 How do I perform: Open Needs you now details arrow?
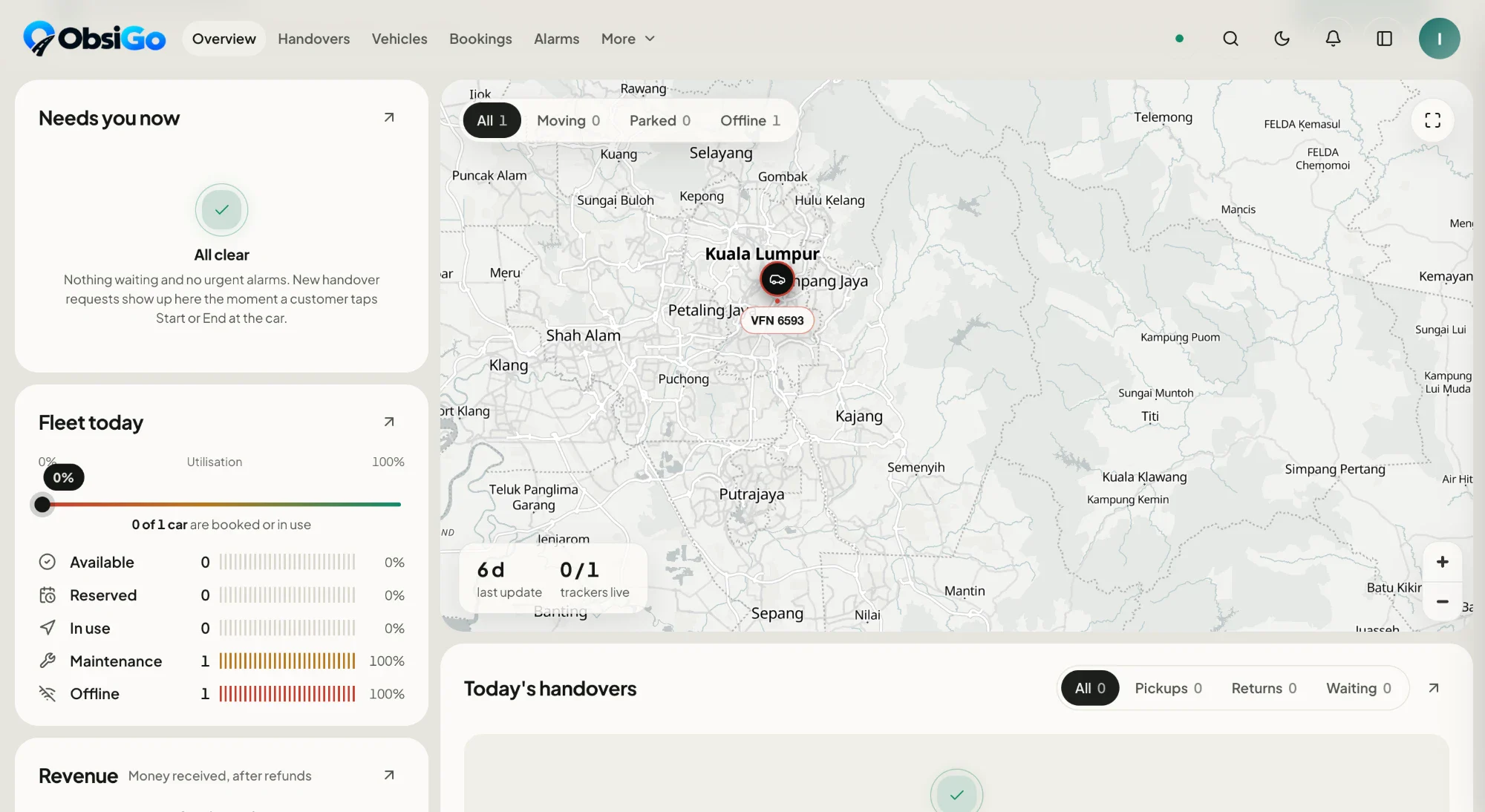389,117
